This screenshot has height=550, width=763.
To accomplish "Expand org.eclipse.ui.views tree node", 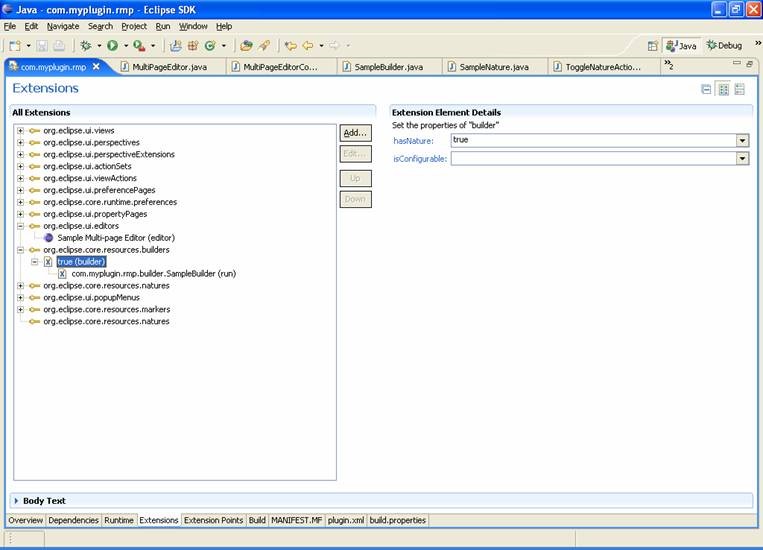I will point(20,130).
